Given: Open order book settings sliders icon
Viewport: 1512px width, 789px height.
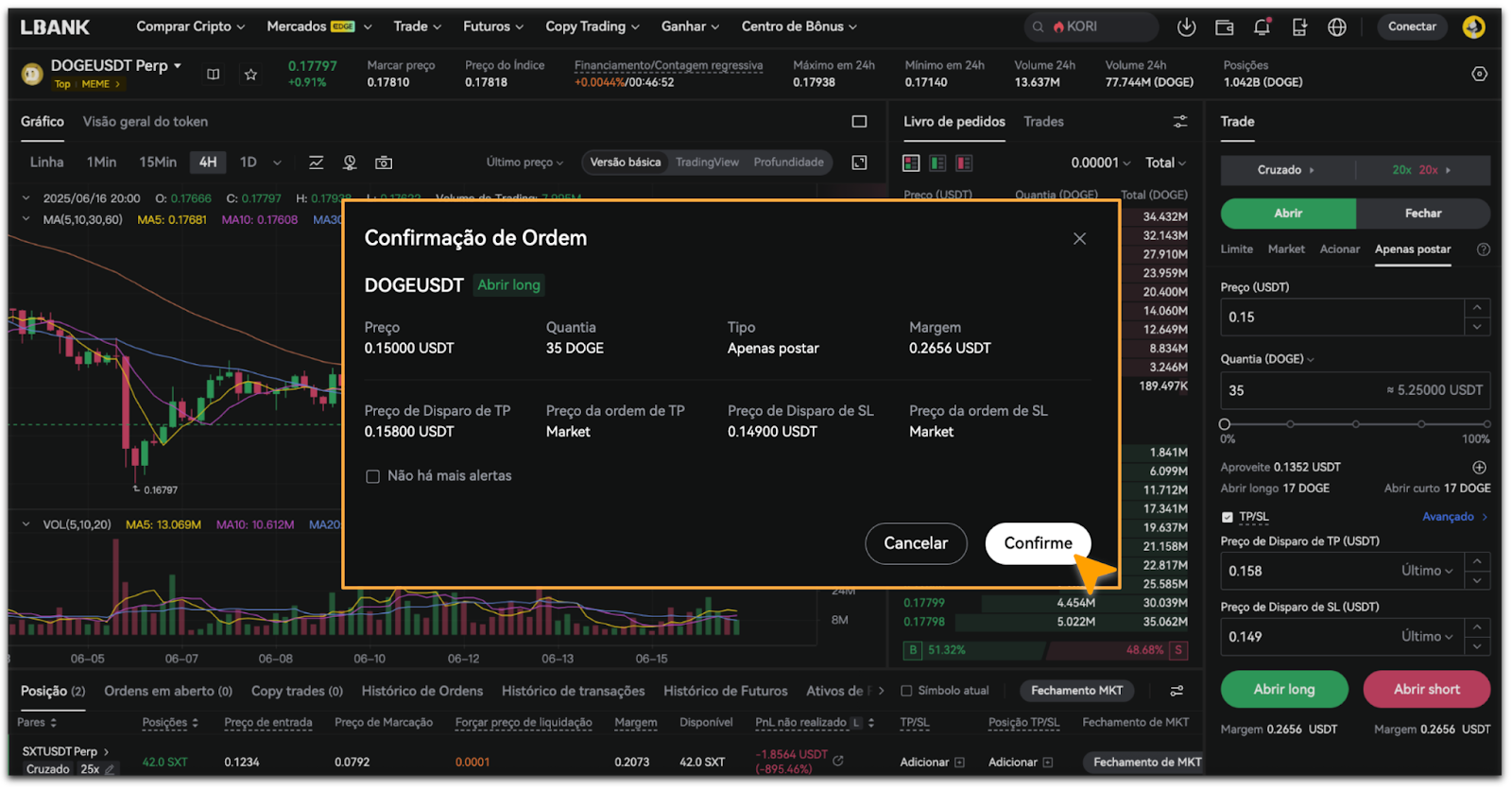Looking at the screenshot, I should tap(1180, 122).
